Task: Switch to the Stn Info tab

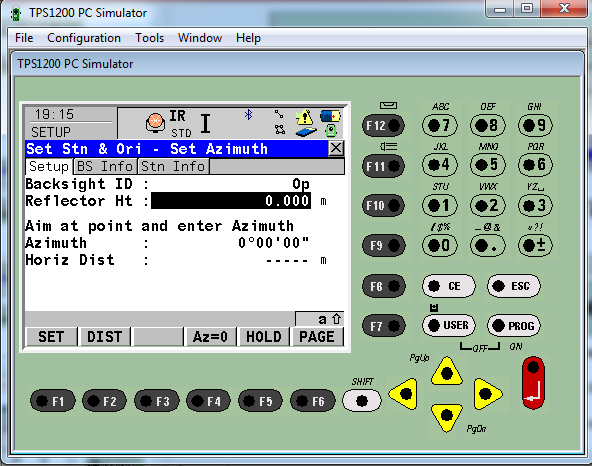Action: coord(173,167)
